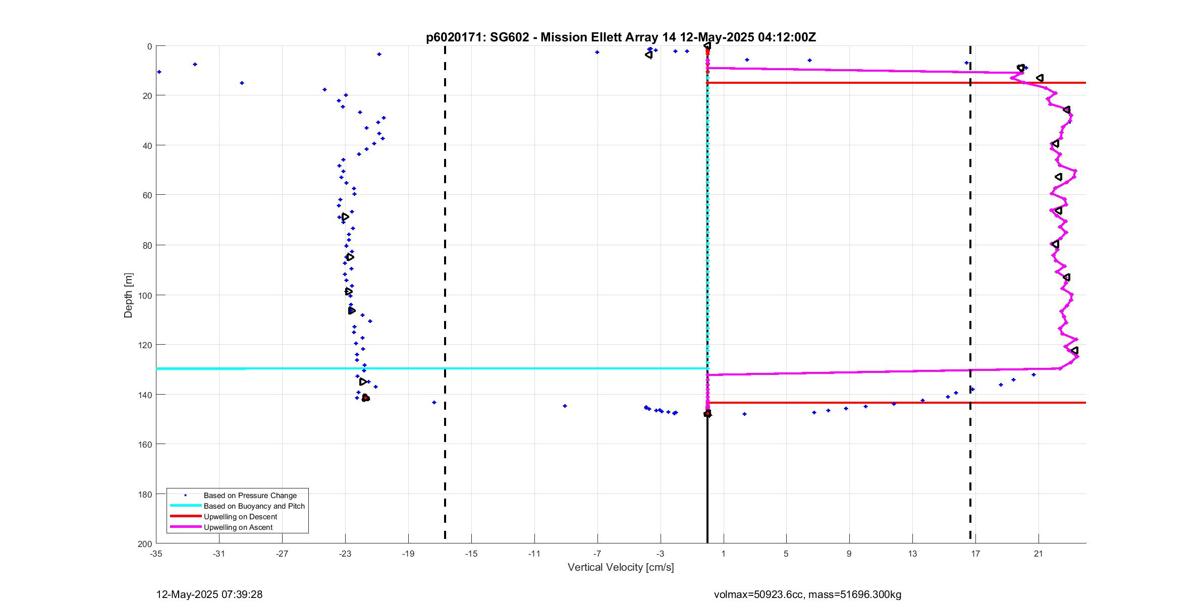1200x611 pixels.
Task: Click the red horizontal line near 143 m depth
Action: 897,403
